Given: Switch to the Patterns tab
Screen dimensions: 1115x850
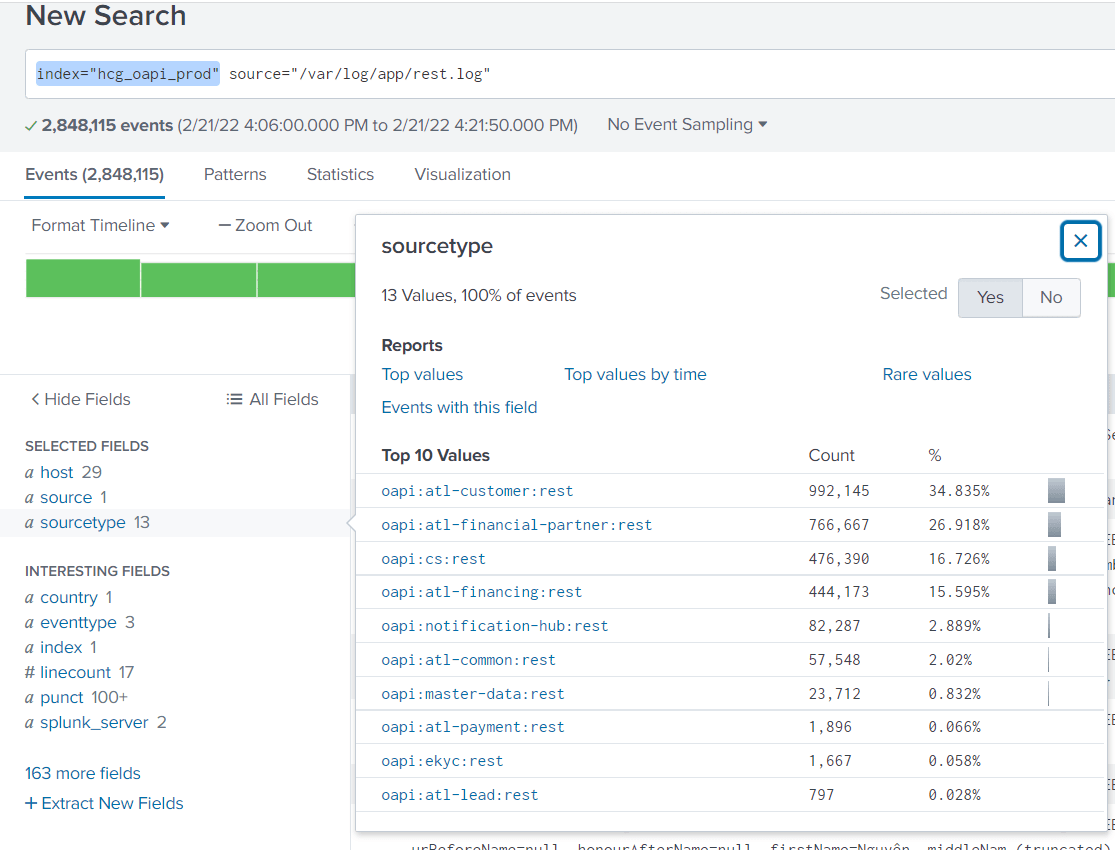Looking at the screenshot, I should (x=234, y=174).
